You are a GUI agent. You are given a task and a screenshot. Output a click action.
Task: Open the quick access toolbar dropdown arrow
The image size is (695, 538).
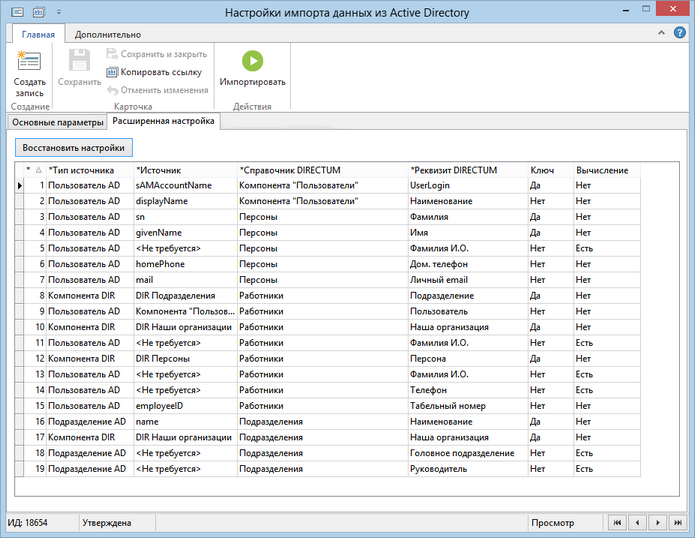pos(59,12)
